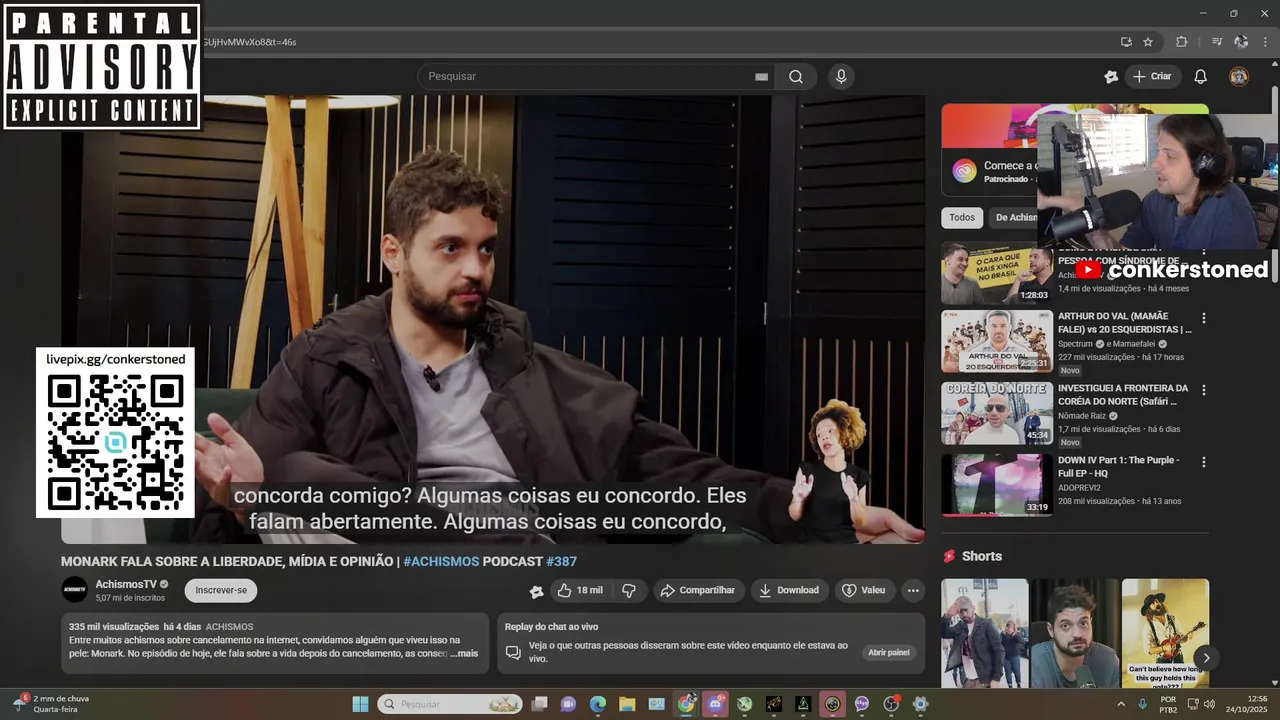The image size is (1280, 720).
Task: Click the Criar button
Action: (x=1152, y=77)
